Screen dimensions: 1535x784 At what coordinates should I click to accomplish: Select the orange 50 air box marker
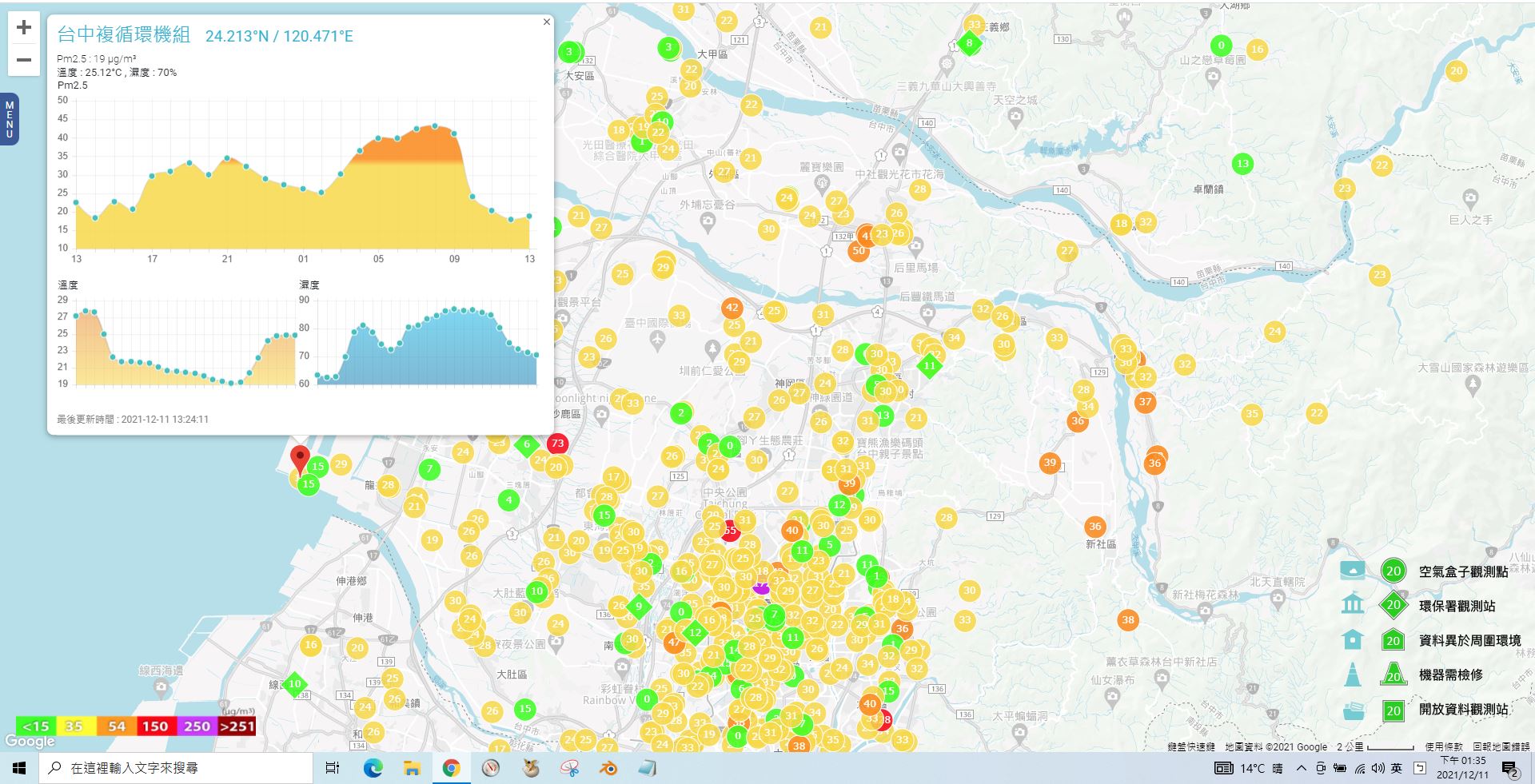pos(859,250)
